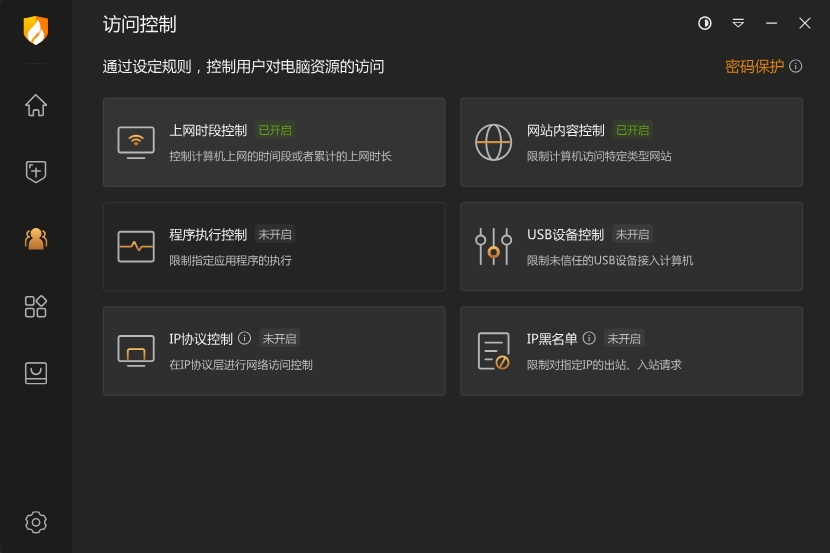Click the IP黑名单 document block icon
The height and width of the screenshot is (553, 830).
493,351
